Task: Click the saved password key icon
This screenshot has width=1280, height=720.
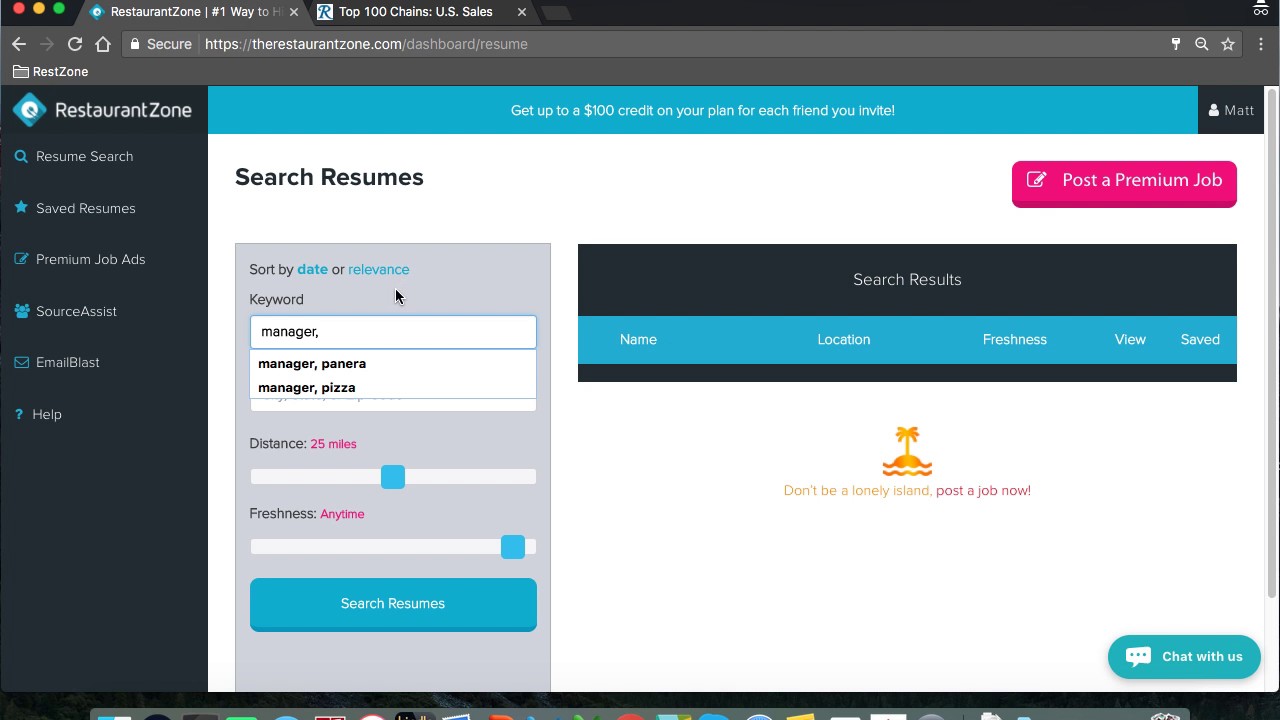Action: (x=1176, y=44)
